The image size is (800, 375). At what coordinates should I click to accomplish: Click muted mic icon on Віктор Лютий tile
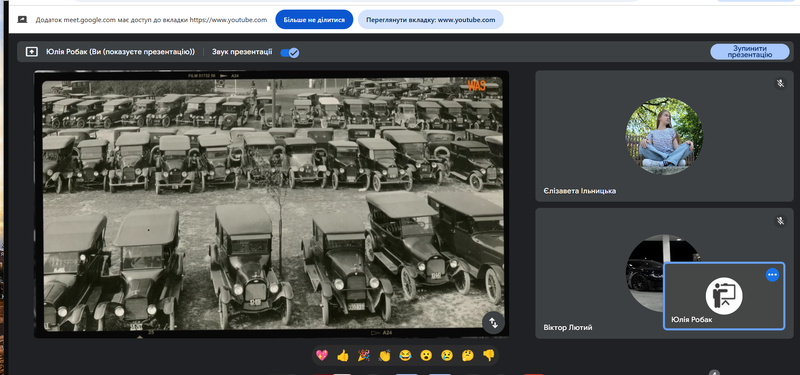pyautogui.click(x=780, y=221)
